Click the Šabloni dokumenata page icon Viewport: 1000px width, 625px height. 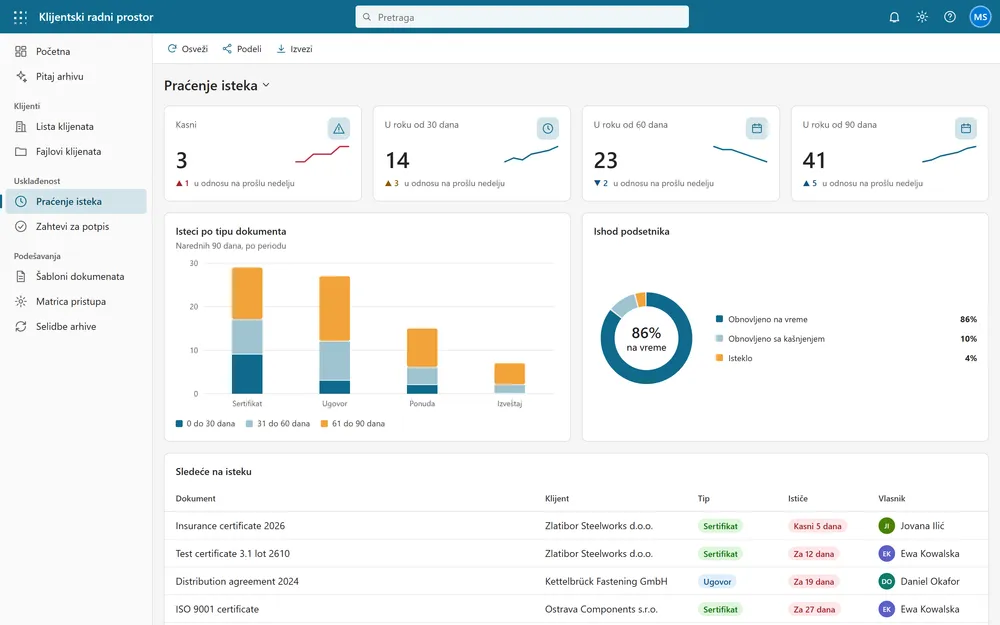click(x=21, y=277)
